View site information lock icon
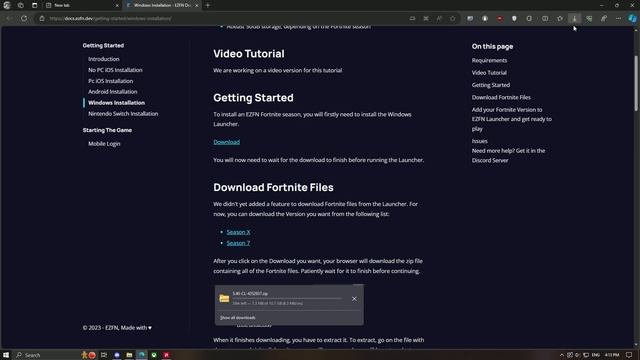This screenshot has height=360, width=640. click(42, 18)
